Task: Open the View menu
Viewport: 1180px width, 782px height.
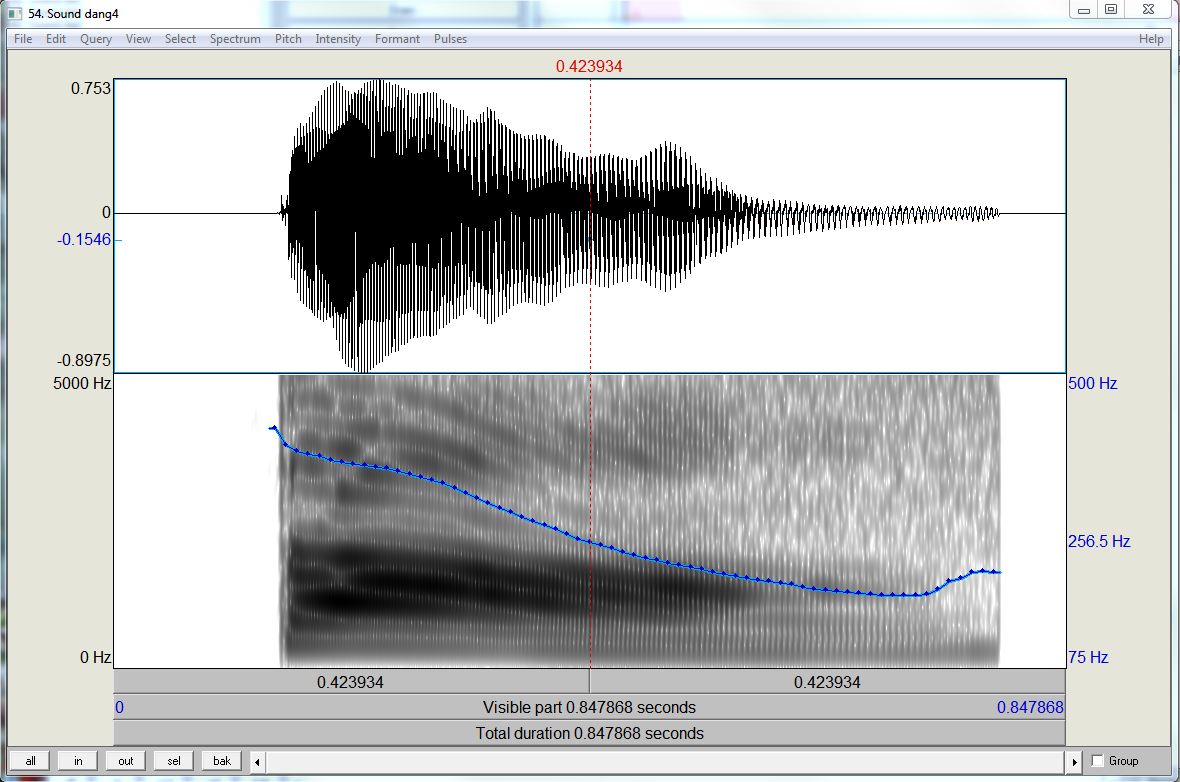Action: [x=138, y=39]
